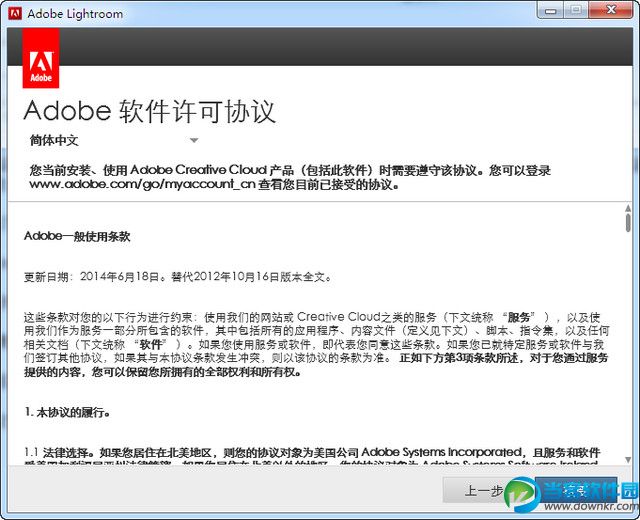
Task: Click the scrollbar down arrow
Action: tap(628, 460)
